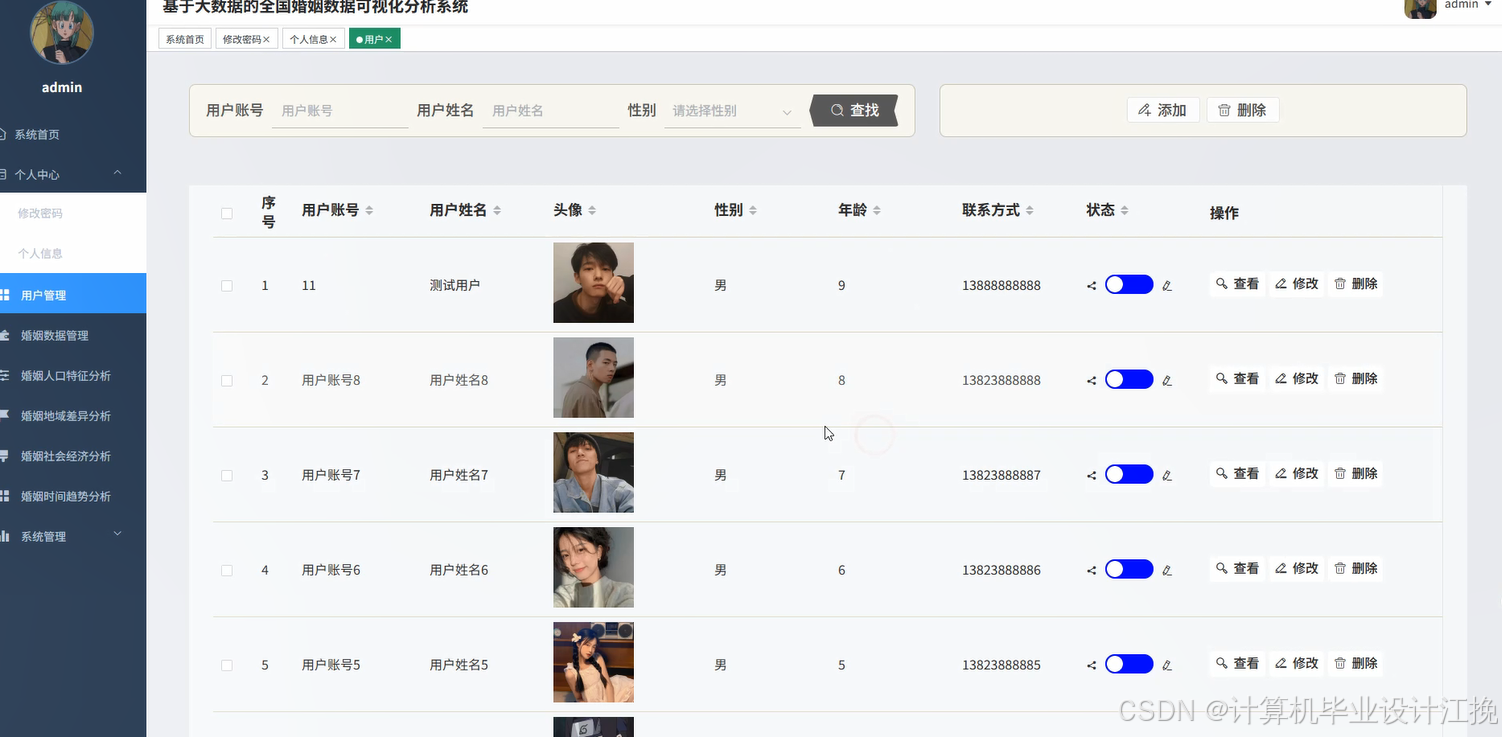Open 婚姻地域差异分析 in the sidebar

[x=73, y=416]
